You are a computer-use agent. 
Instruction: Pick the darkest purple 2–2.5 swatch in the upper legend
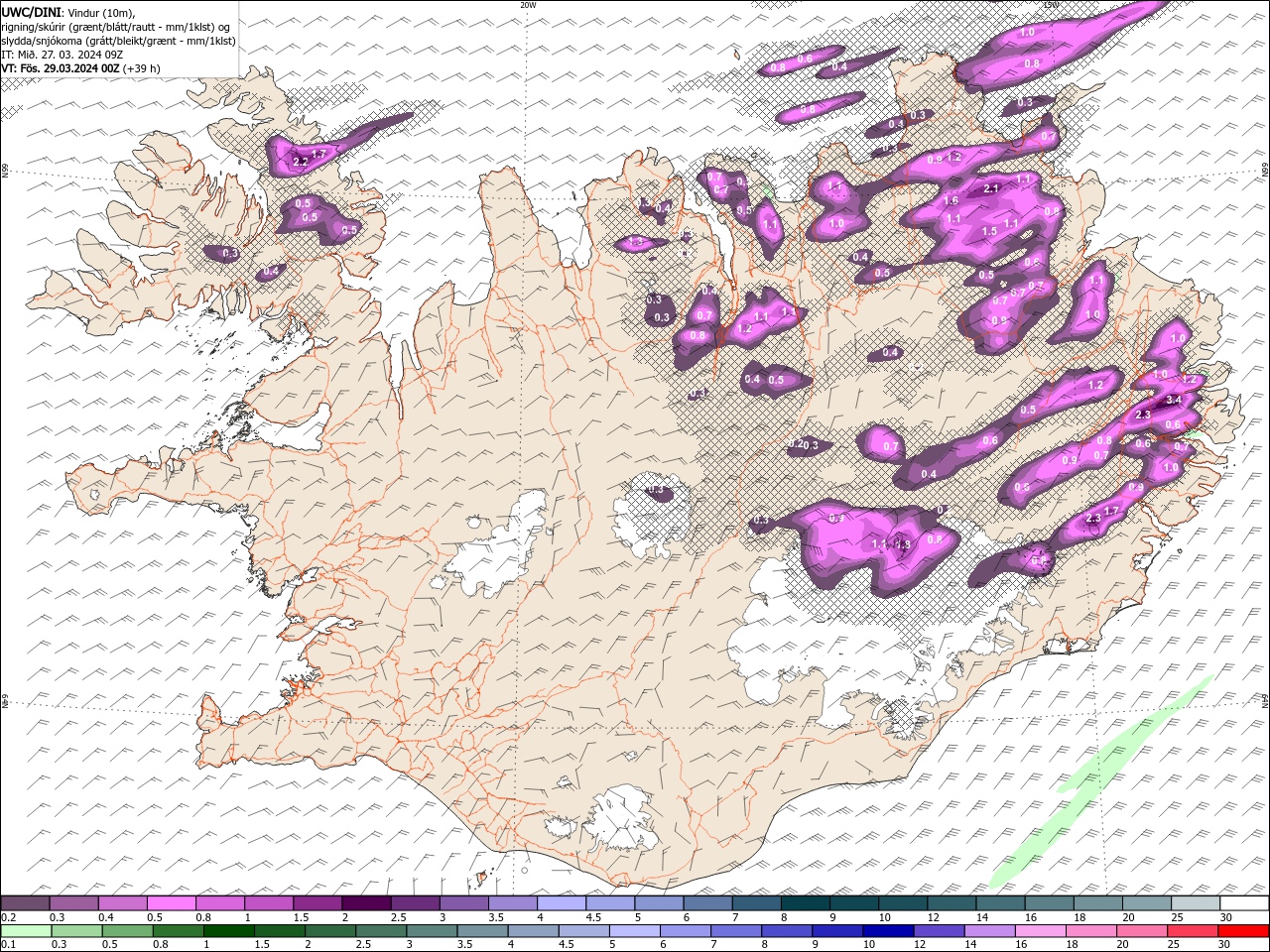(366, 903)
